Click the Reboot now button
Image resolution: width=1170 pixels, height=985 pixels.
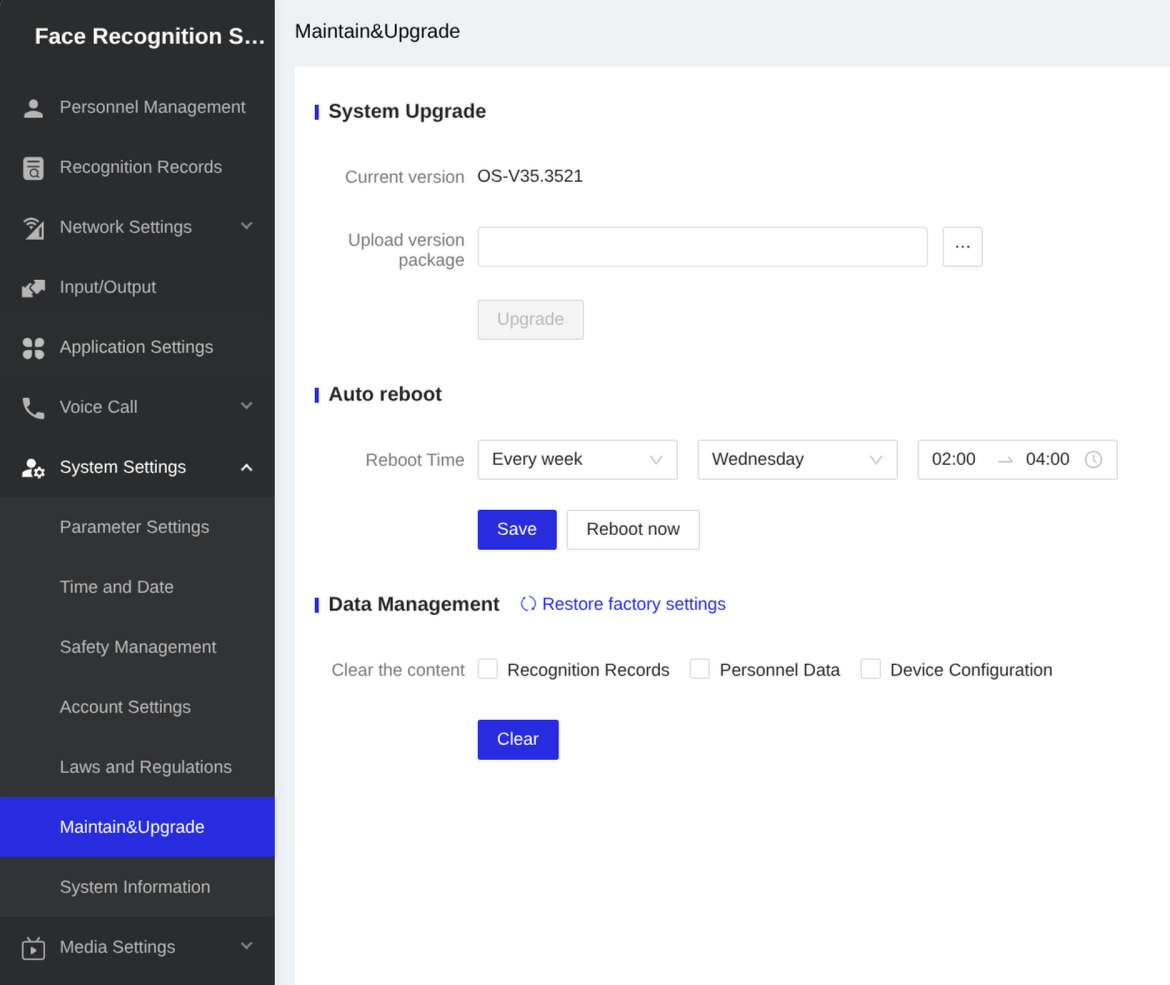tap(633, 530)
